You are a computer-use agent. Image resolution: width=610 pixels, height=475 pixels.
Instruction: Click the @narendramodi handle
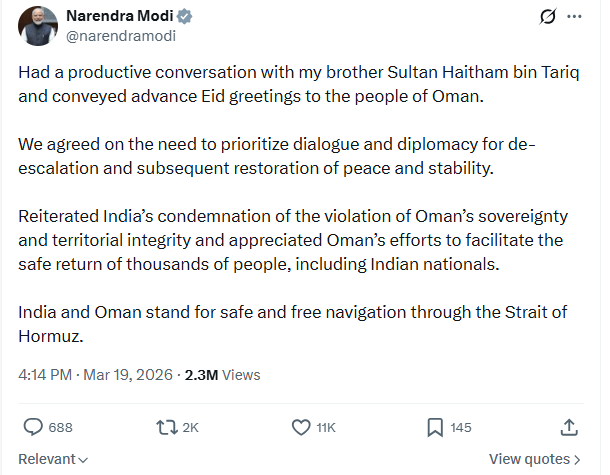point(112,36)
